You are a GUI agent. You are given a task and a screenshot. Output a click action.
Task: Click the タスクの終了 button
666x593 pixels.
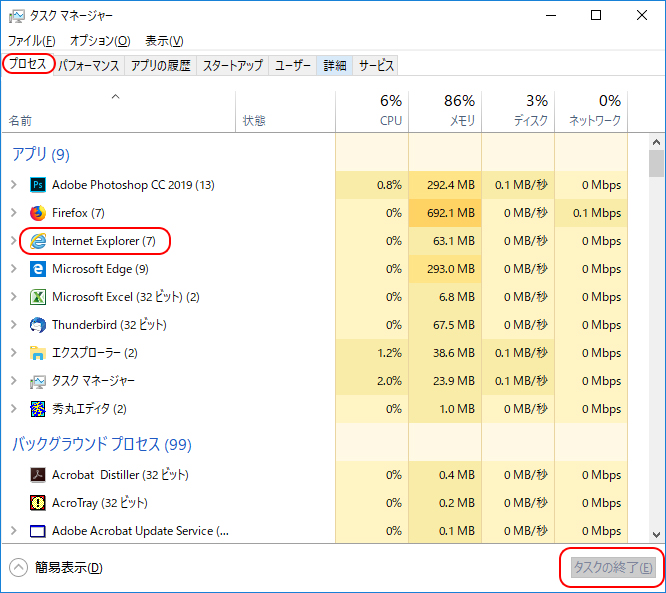pos(613,568)
